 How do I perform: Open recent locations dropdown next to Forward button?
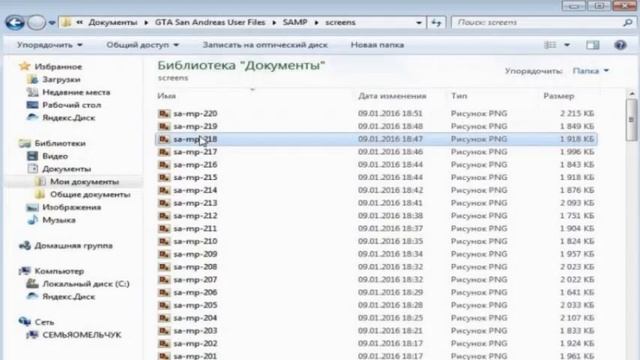(52, 23)
